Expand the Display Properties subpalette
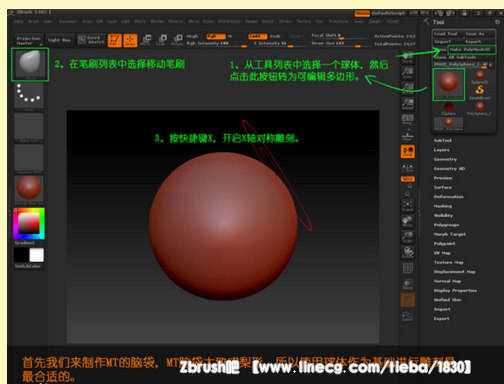This screenshot has width=504, height=384. tap(455, 290)
